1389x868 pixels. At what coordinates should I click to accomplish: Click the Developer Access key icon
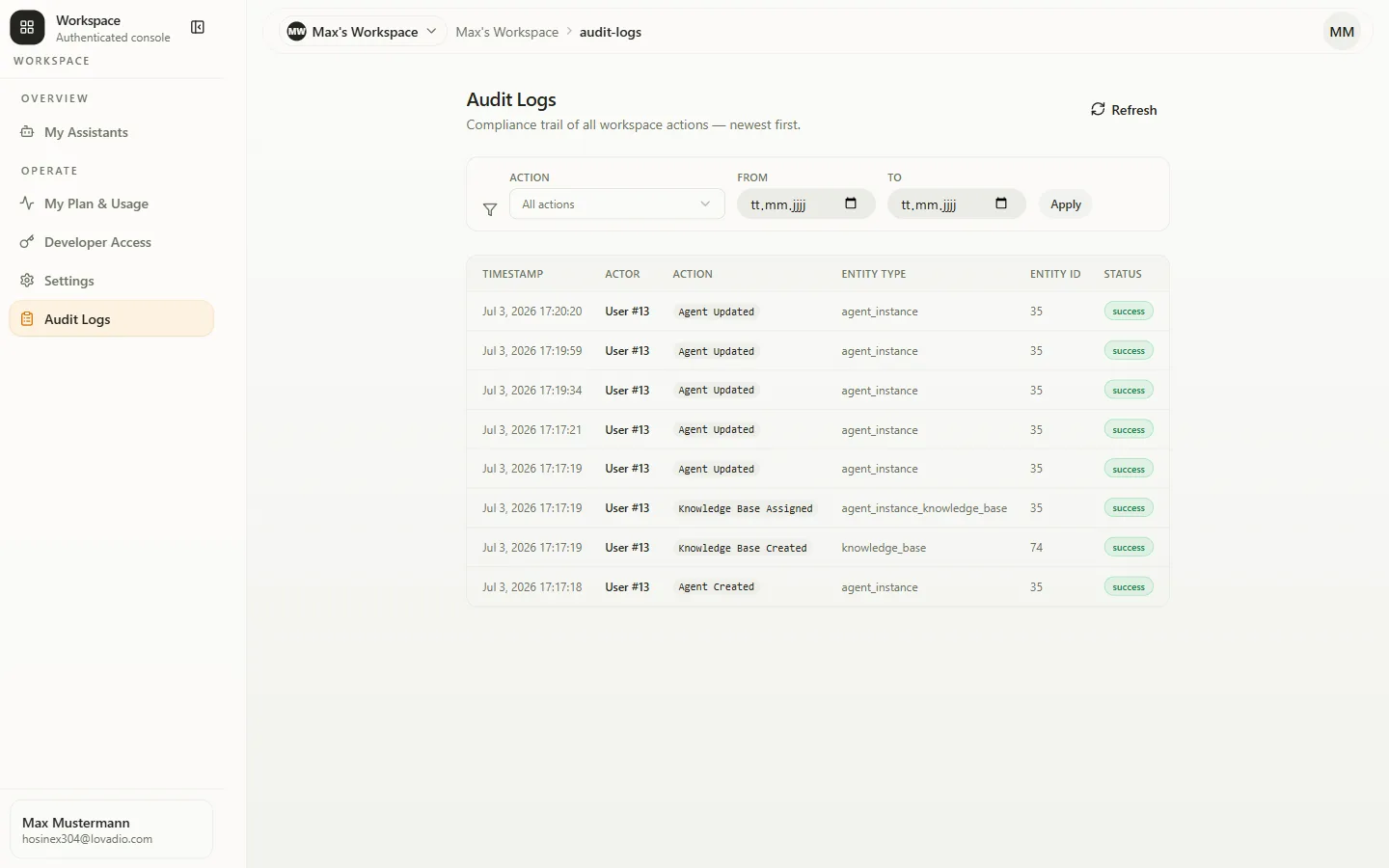[27, 242]
